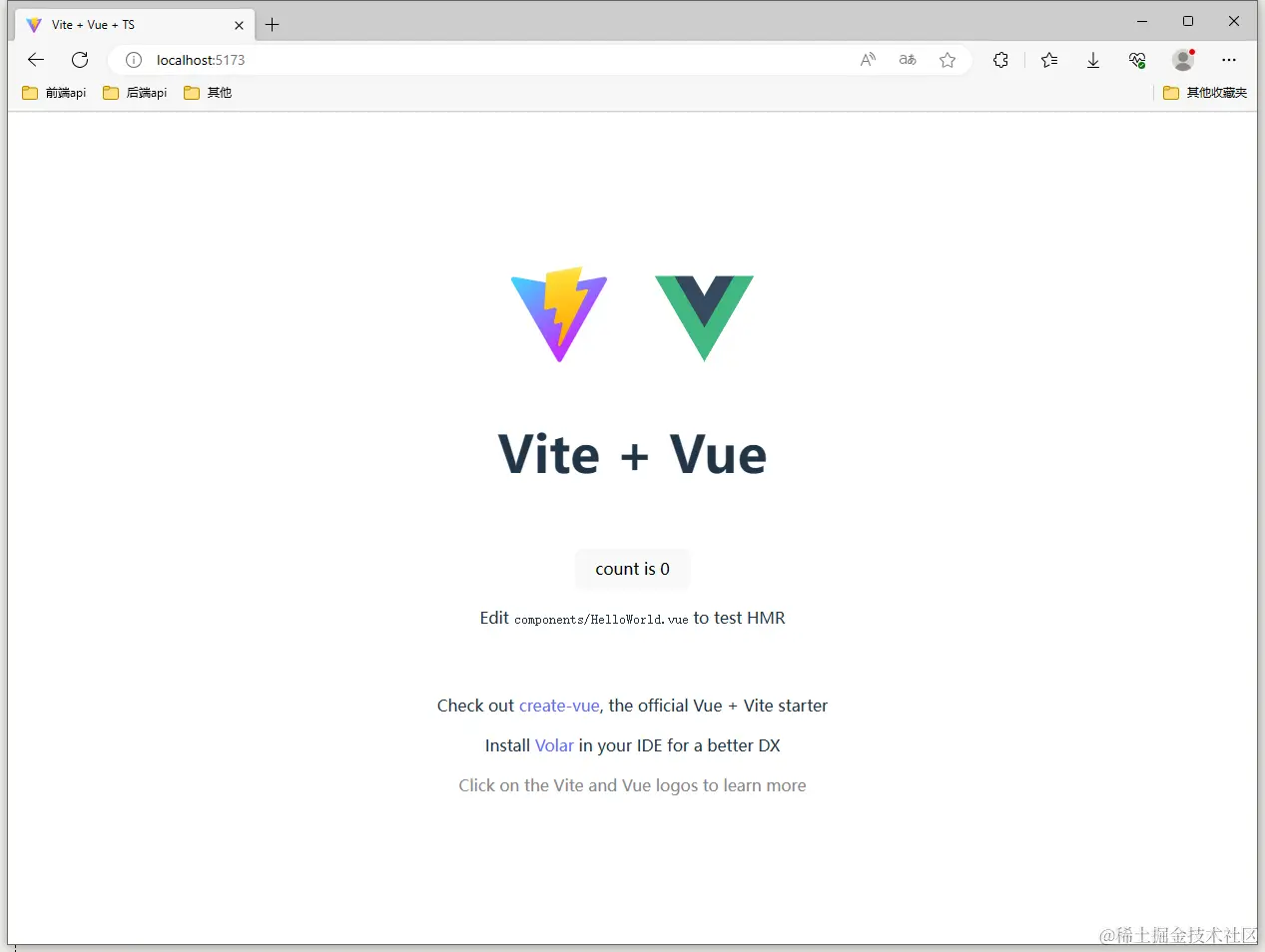Open the Extensions puzzle icon
This screenshot has width=1265, height=952.
(x=1000, y=60)
